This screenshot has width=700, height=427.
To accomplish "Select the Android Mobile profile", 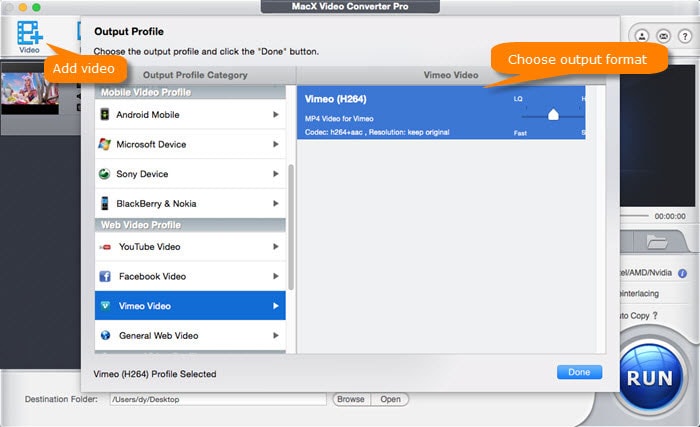I will 190,114.
